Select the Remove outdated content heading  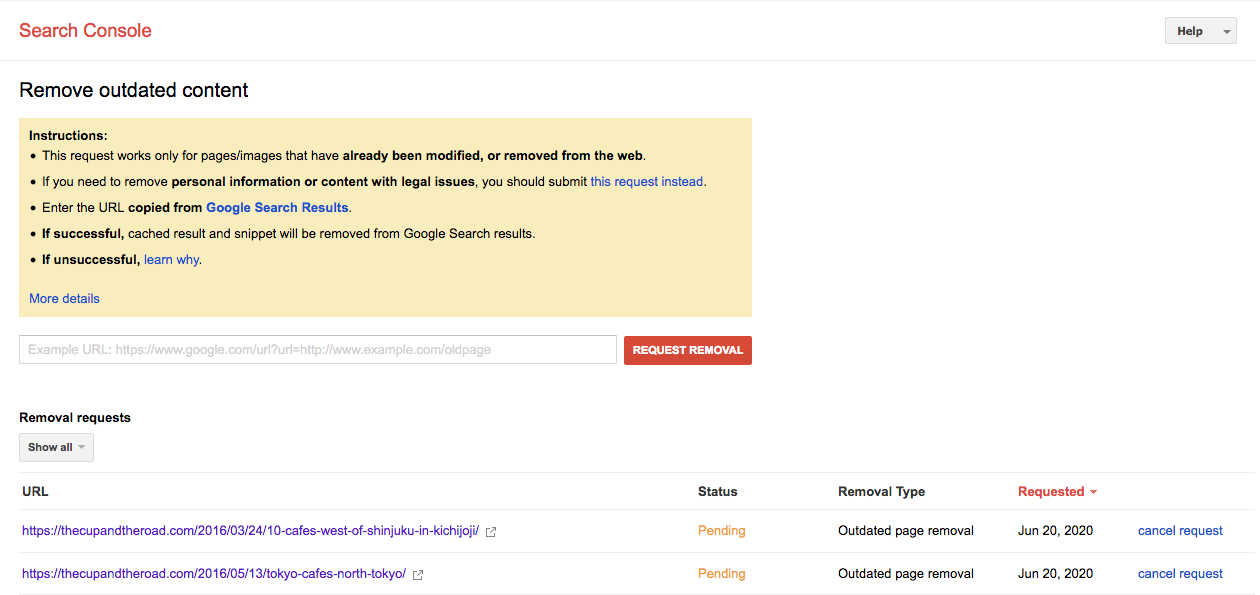pos(134,90)
